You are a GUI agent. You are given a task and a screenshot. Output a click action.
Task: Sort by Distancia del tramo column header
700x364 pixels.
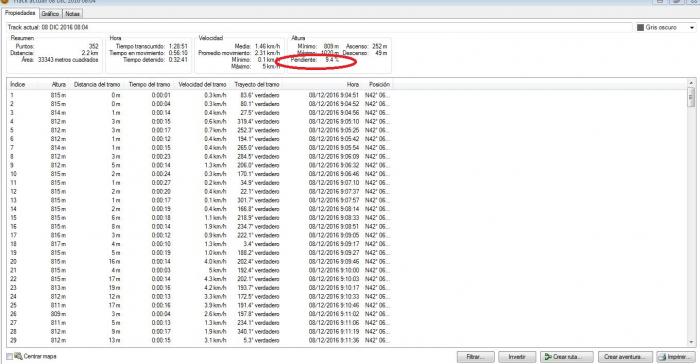coord(97,84)
